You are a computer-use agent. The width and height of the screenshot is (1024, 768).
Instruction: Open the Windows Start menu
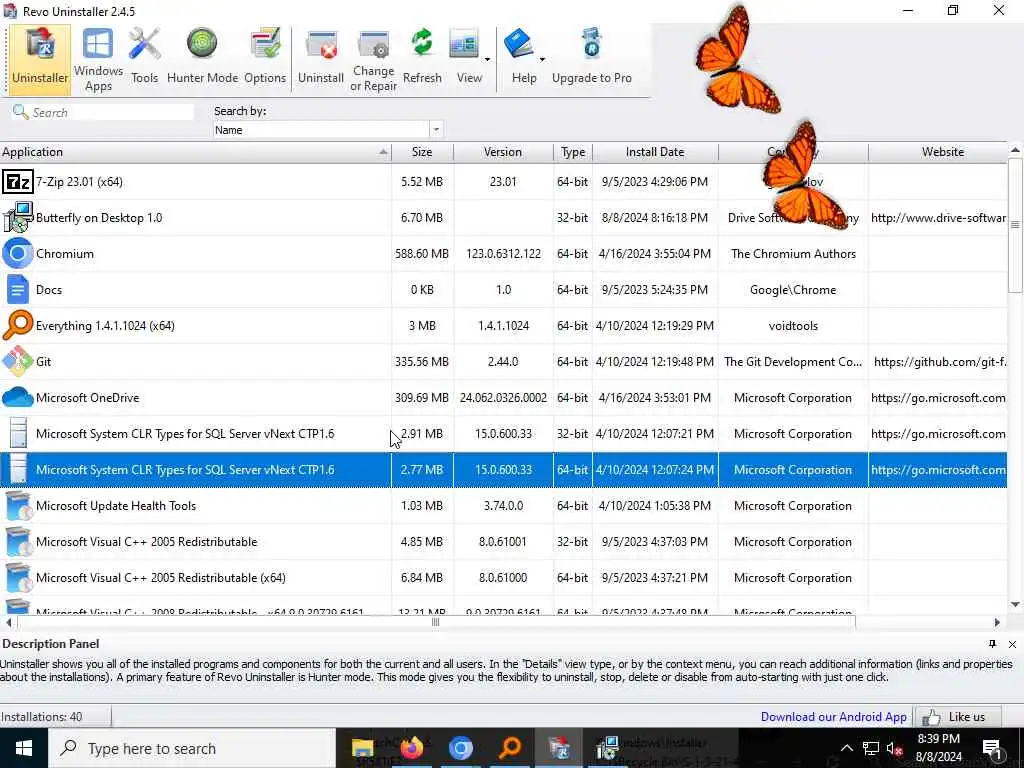point(24,748)
